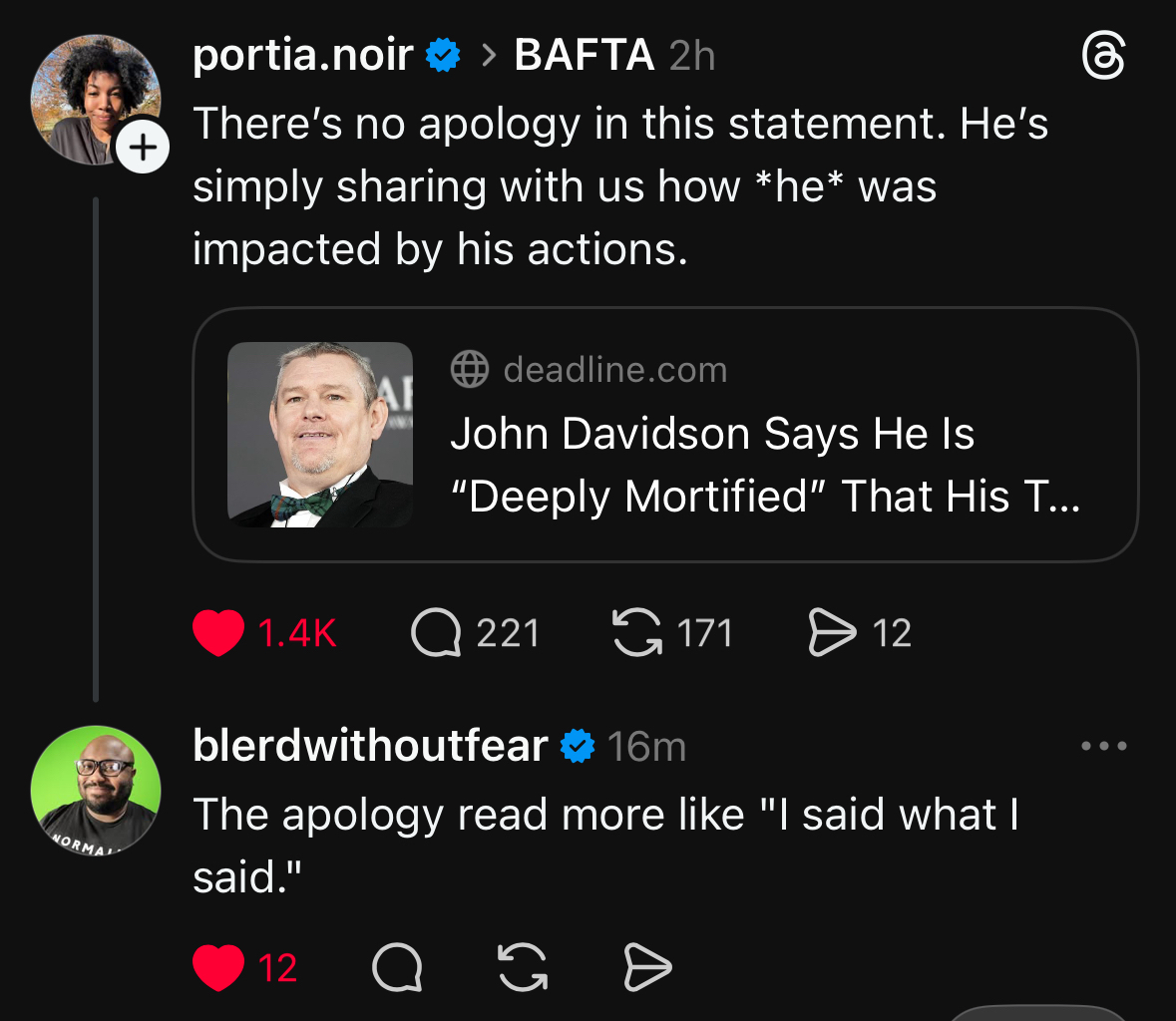Image resolution: width=1176 pixels, height=1021 pixels.
Task: Repost portia.noir's post with 171 reposts
Action: (637, 633)
